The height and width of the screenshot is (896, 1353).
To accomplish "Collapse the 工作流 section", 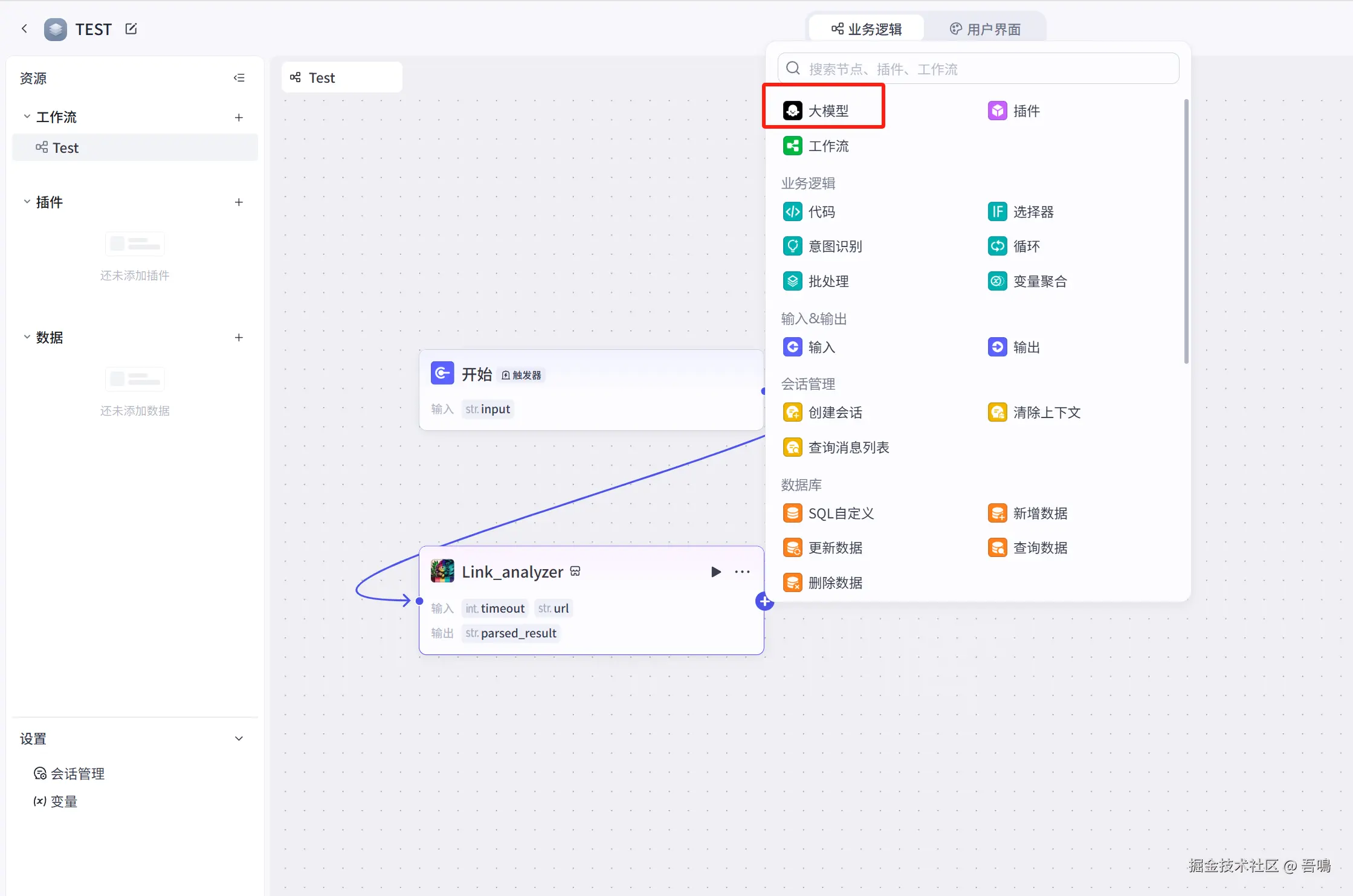I will click(27, 117).
